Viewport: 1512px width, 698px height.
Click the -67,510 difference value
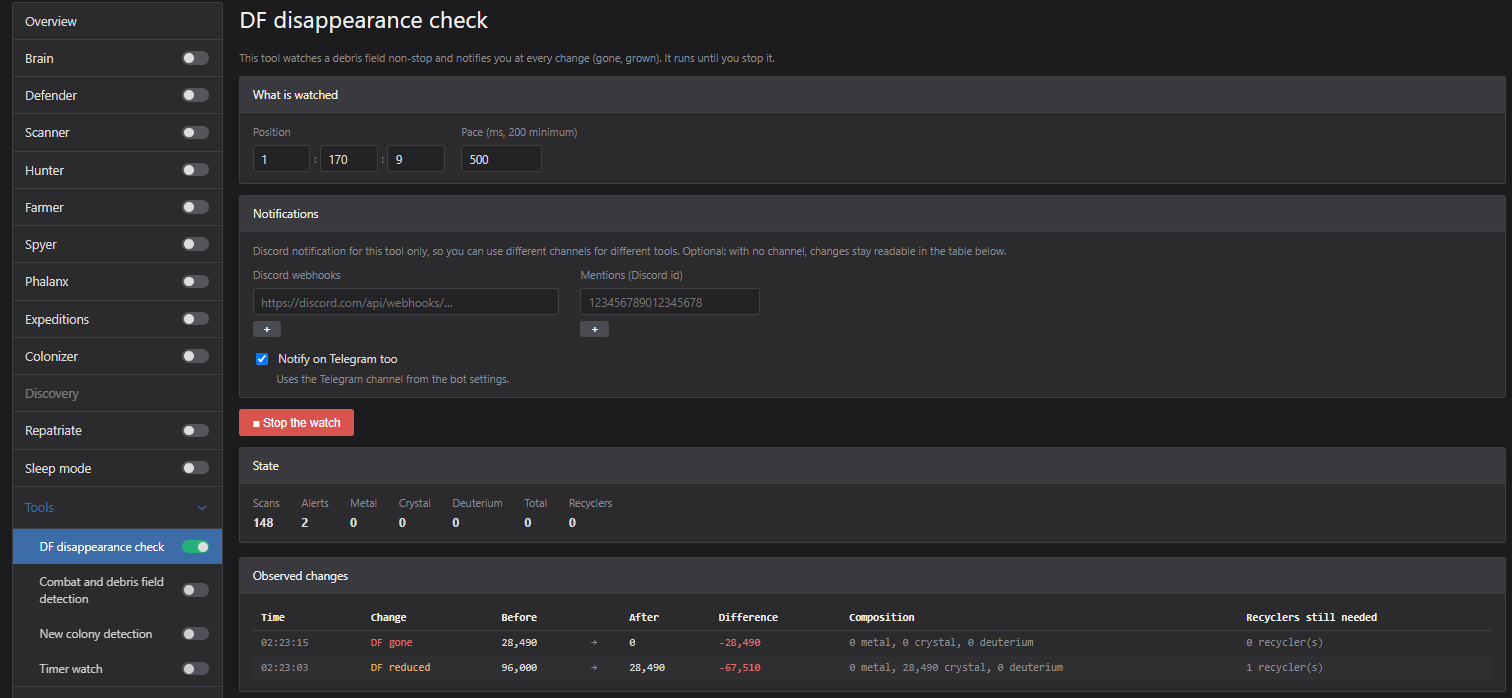click(x=739, y=667)
